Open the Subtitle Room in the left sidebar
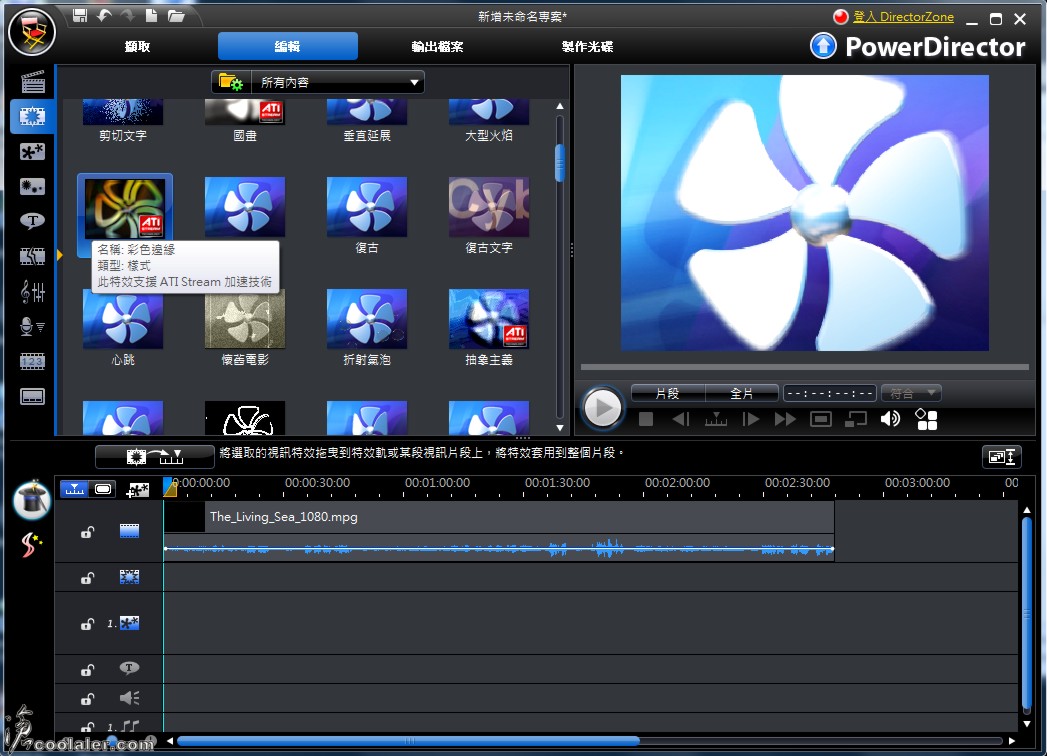 32,397
